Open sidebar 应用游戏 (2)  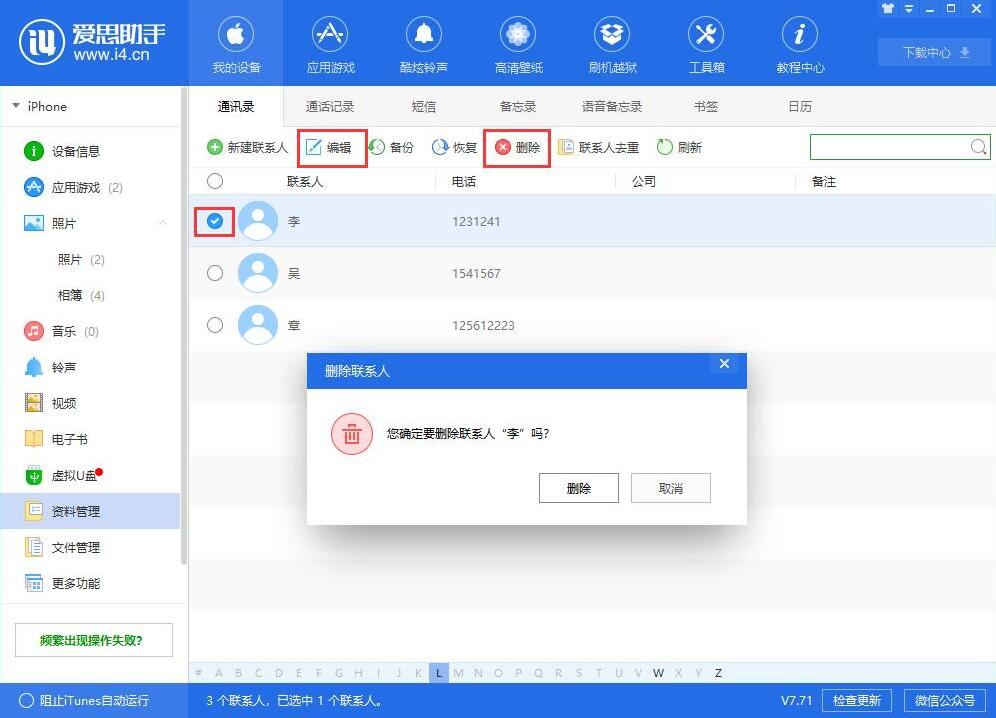(x=90, y=187)
